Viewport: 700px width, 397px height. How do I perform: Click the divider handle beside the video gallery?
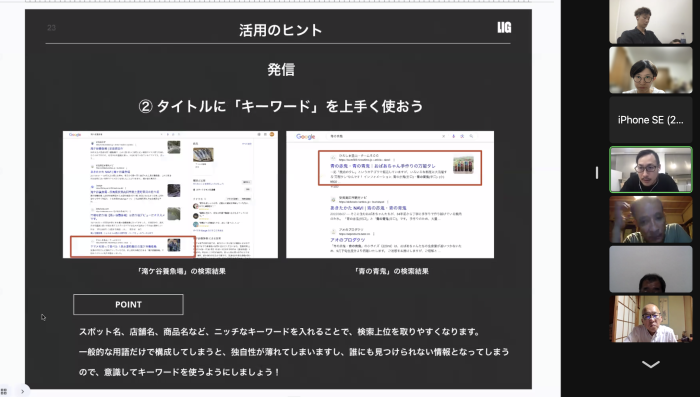(597, 173)
